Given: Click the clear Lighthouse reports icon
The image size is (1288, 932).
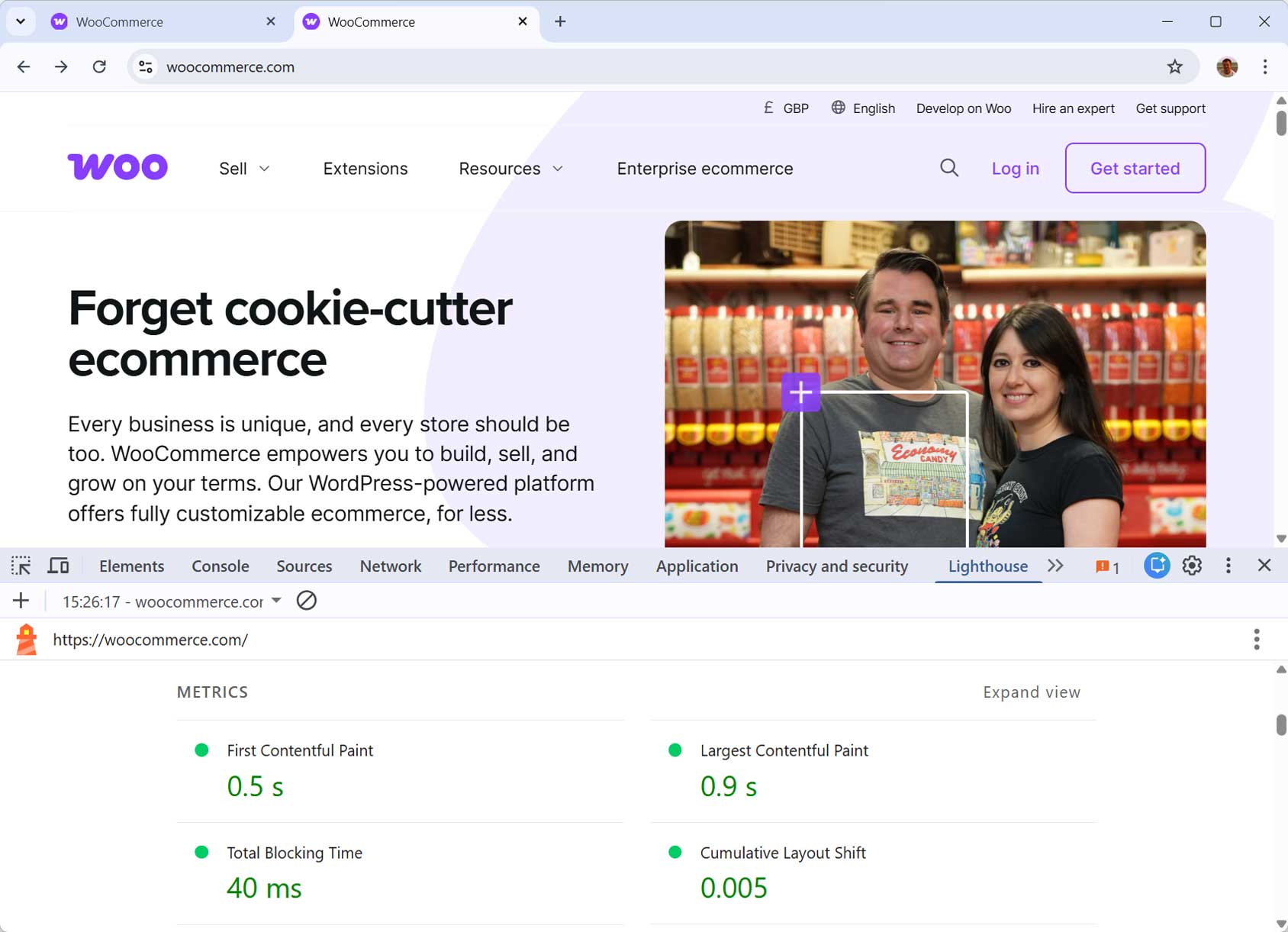Looking at the screenshot, I should [307, 601].
